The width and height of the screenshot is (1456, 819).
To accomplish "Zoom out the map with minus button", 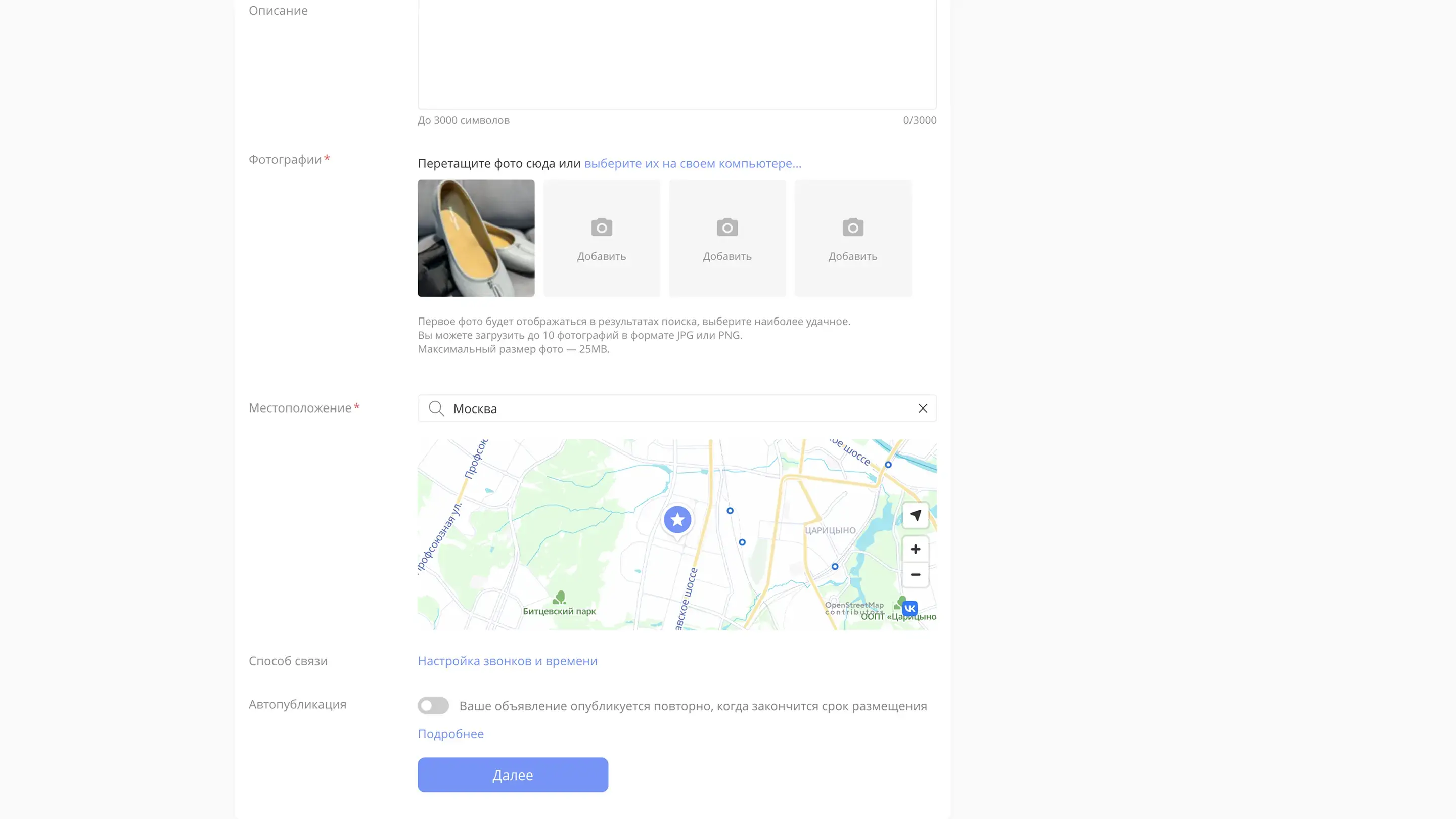I will pyautogui.click(x=915, y=575).
